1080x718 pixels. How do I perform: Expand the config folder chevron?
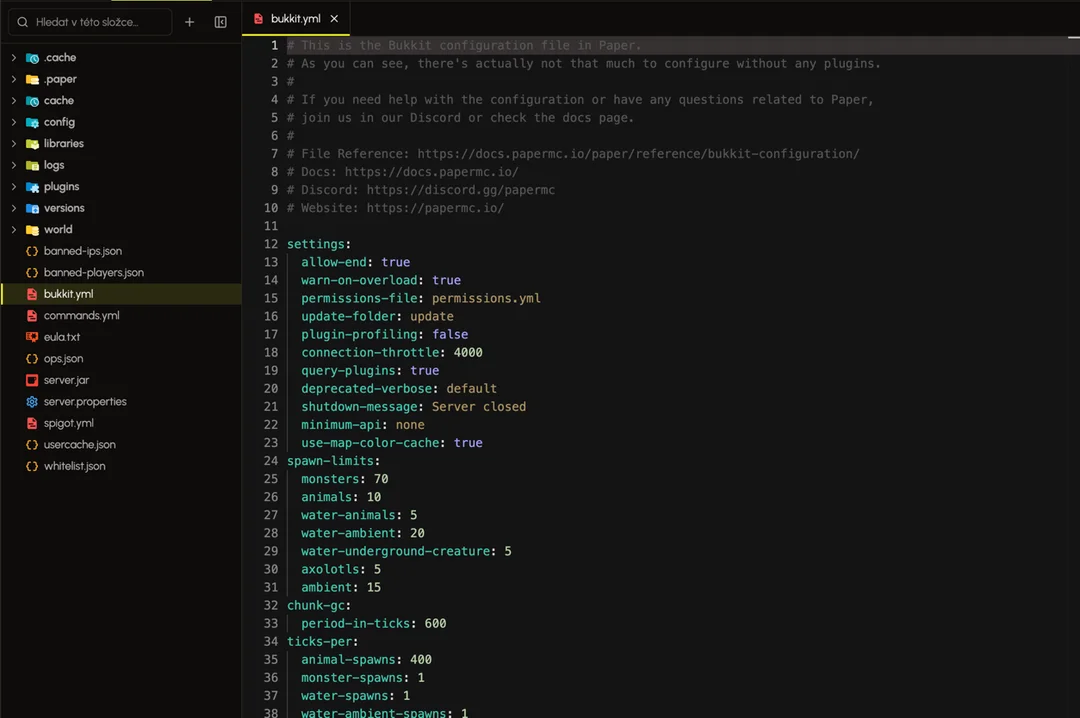click(x=14, y=122)
